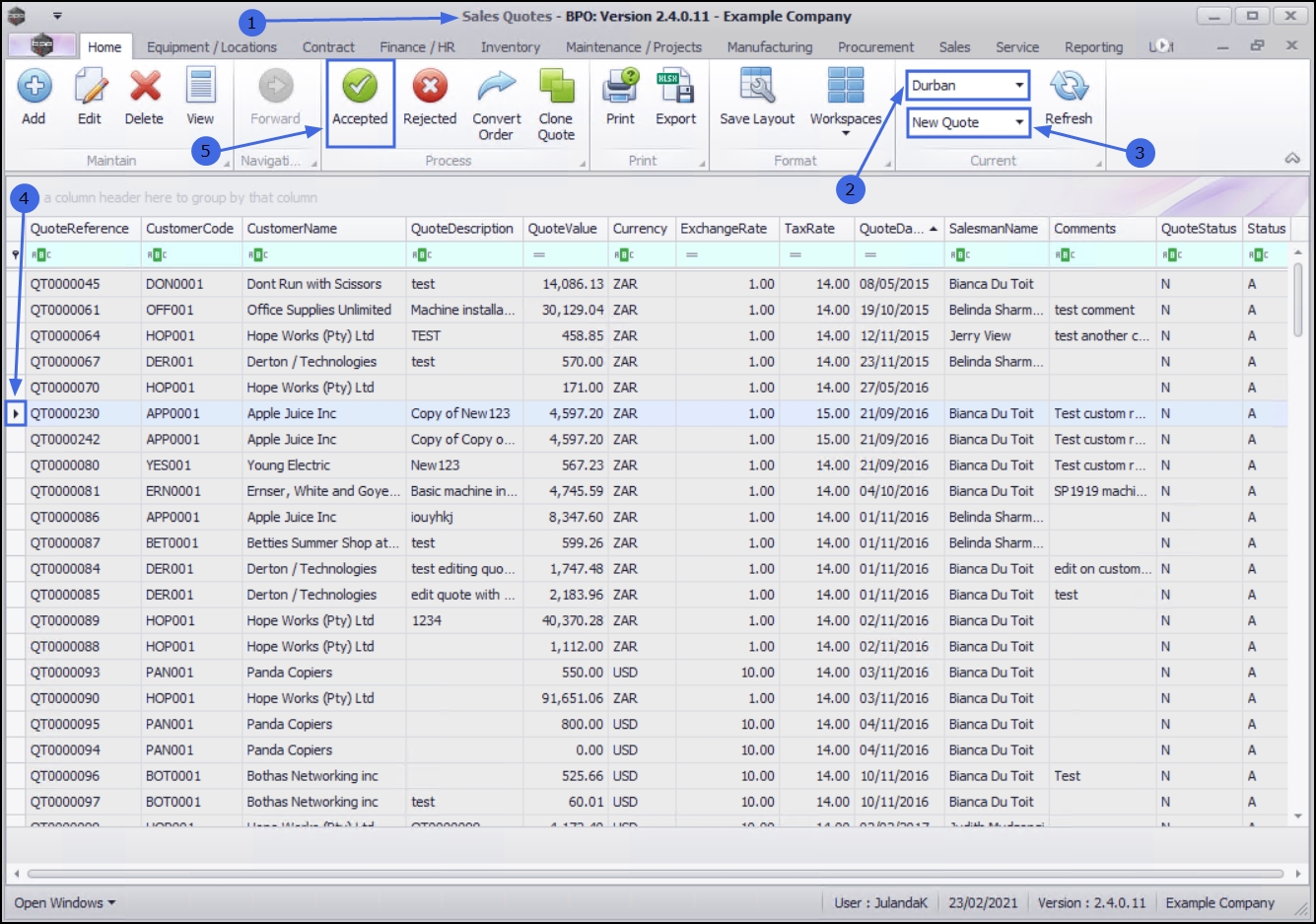Click the QuoteReference filter operator icon

tap(40, 254)
